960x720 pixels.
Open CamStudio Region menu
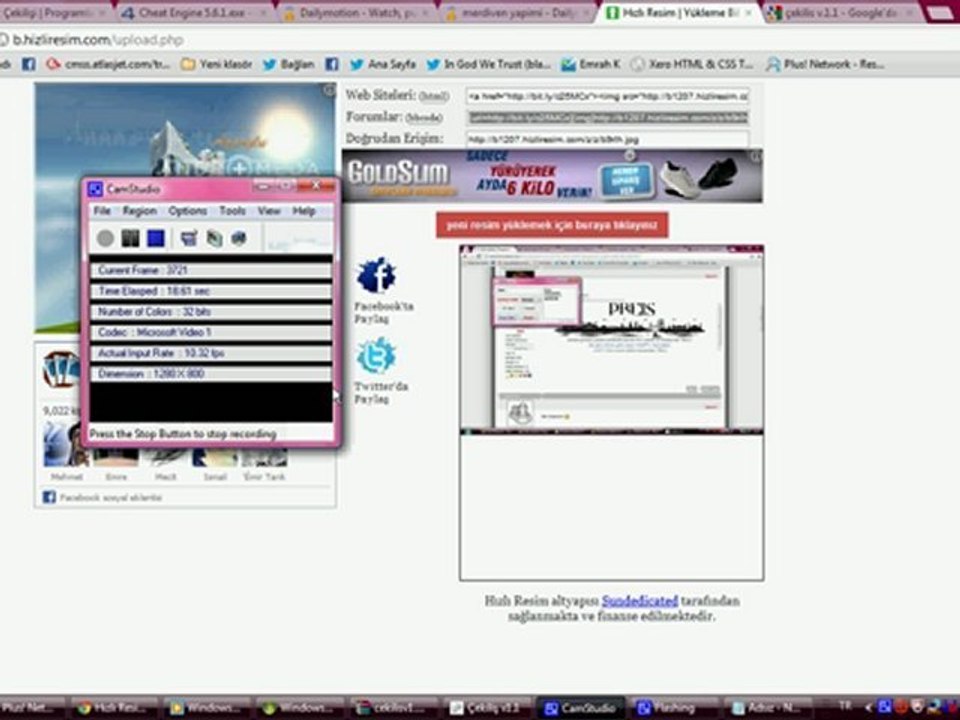tap(140, 211)
